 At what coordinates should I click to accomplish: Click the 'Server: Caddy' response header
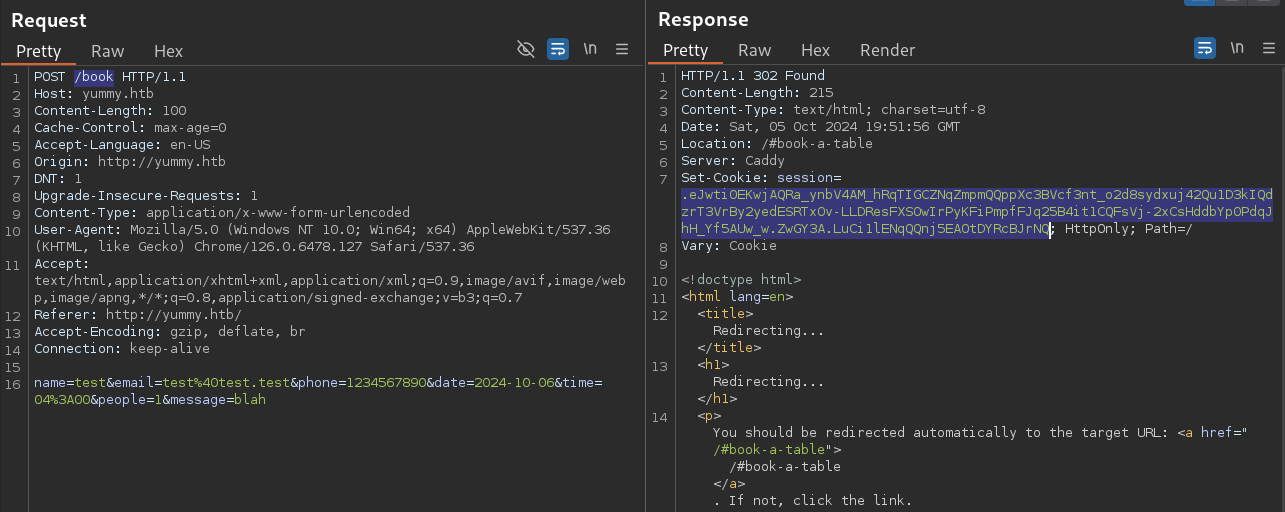tap(733, 161)
